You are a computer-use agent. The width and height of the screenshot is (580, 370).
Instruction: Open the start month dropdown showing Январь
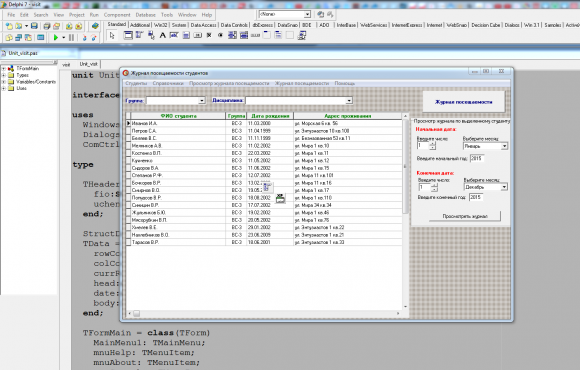pyautogui.click(x=504, y=146)
